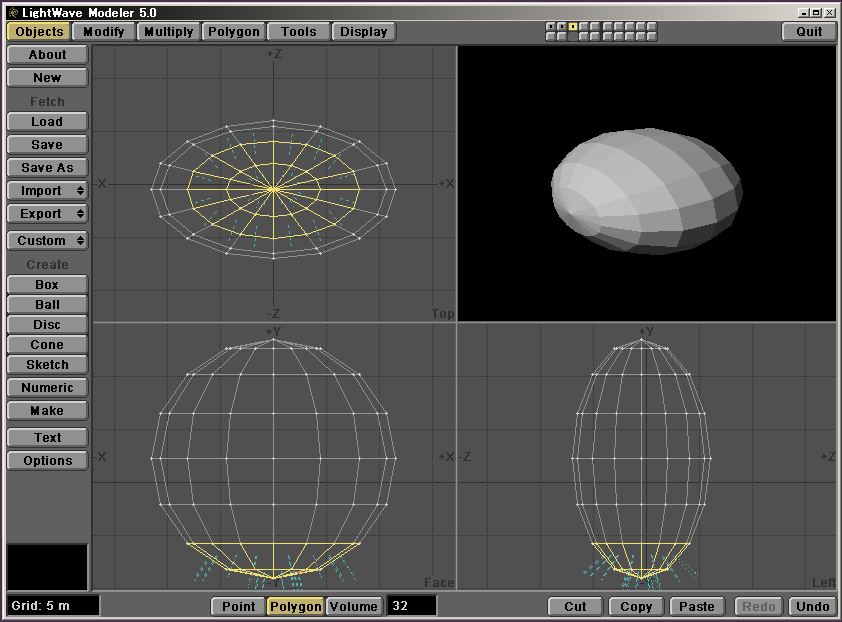Open the Custom macros dropdown
Screen dimensions: 842x622
click(x=47, y=241)
